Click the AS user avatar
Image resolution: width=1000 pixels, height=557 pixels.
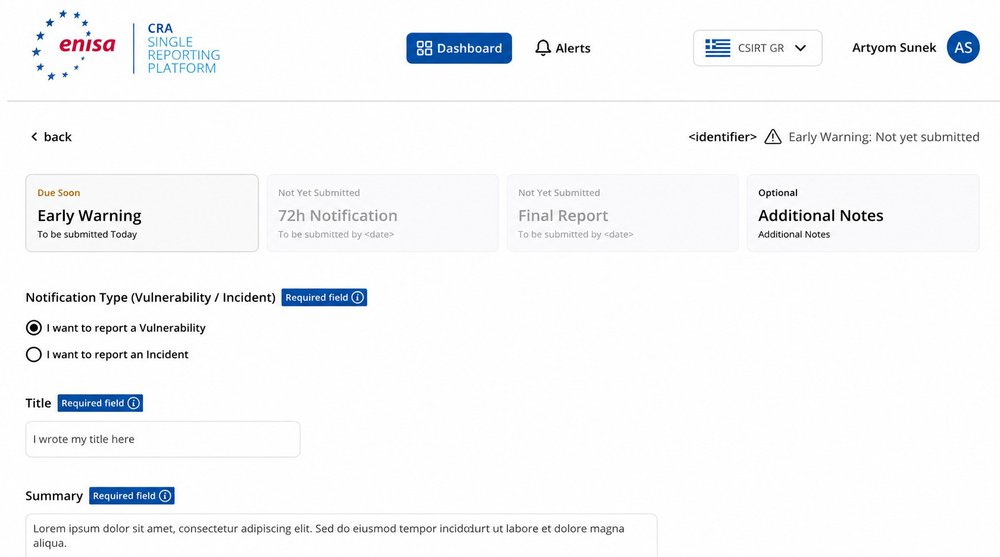click(x=963, y=47)
